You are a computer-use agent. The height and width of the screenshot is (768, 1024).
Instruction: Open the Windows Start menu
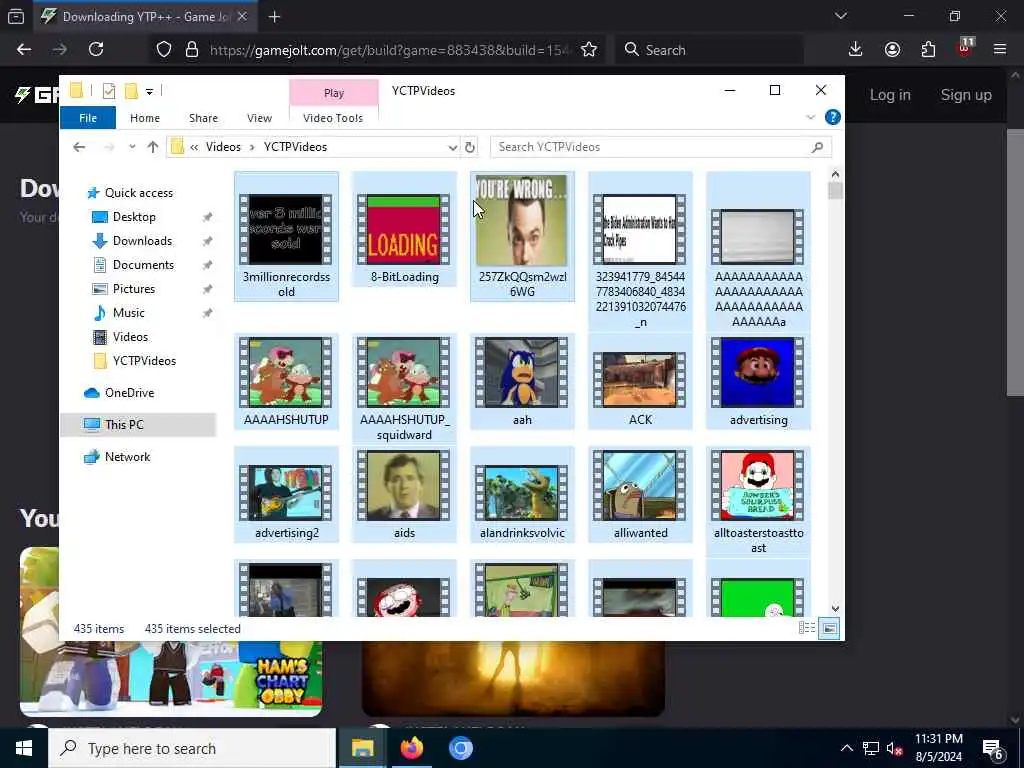pos(24,748)
